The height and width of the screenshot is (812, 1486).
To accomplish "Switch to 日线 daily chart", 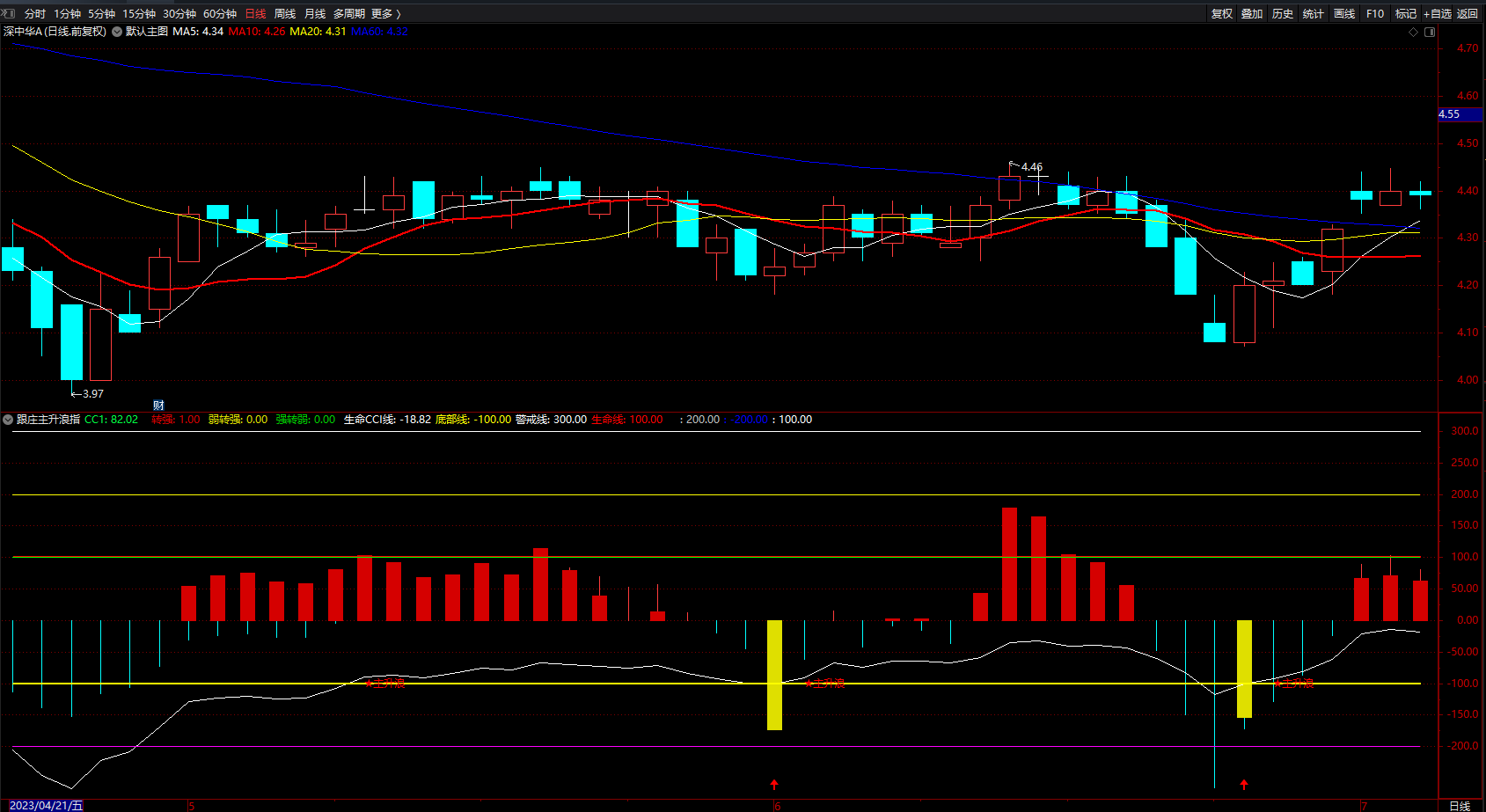I will (255, 14).
